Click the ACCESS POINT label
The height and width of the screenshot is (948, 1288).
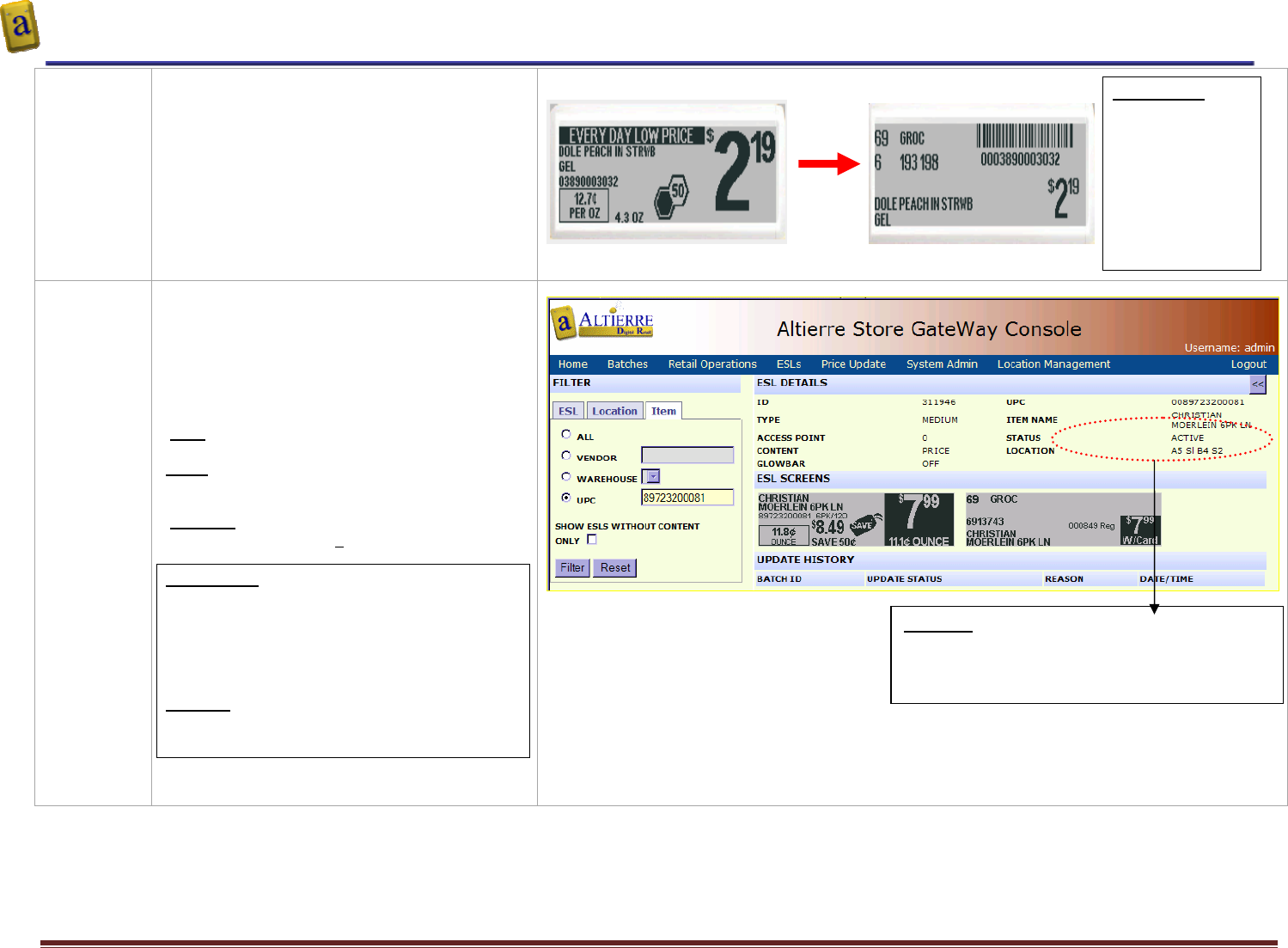click(791, 438)
